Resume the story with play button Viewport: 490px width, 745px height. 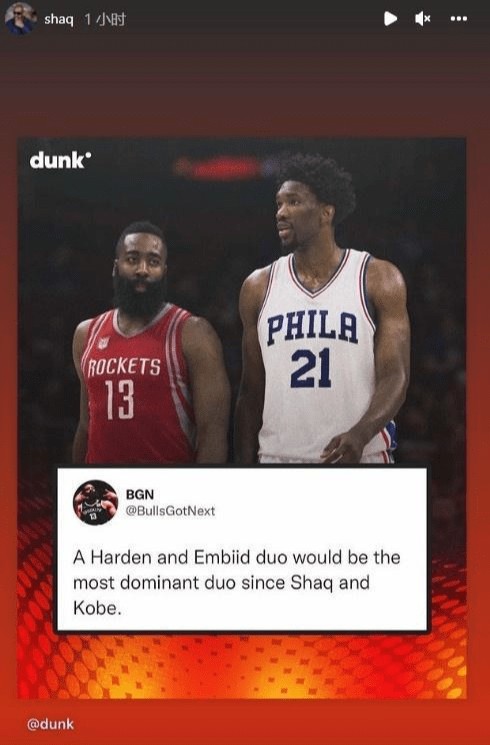tap(390, 19)
